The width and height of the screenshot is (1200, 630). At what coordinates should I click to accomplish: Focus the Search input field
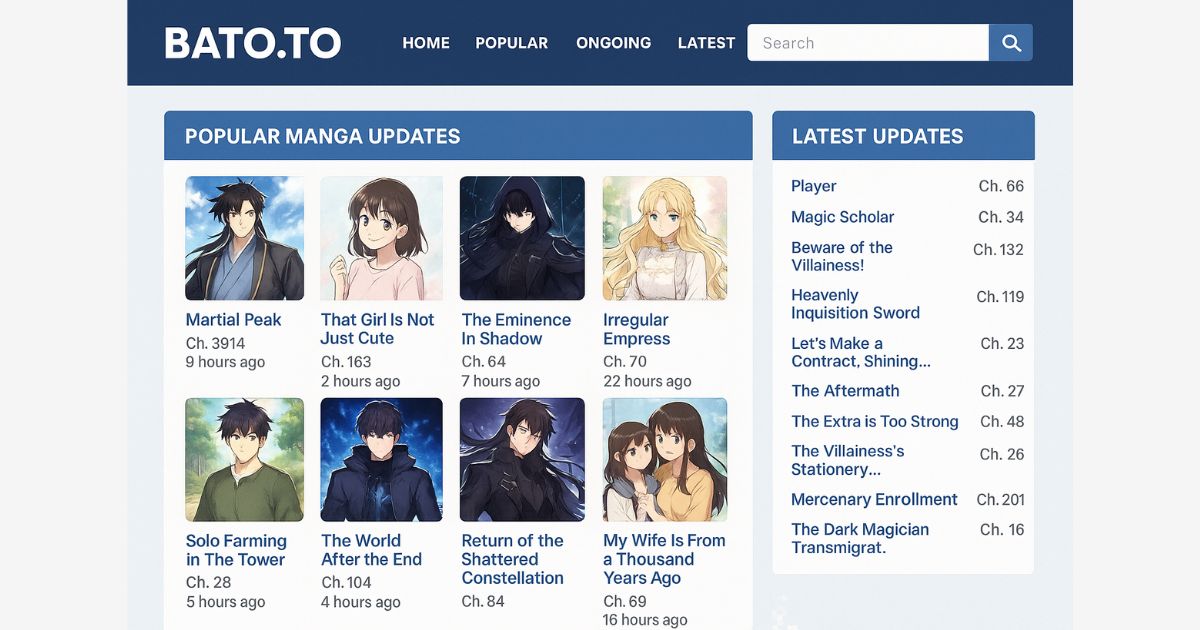pos(867,43)
